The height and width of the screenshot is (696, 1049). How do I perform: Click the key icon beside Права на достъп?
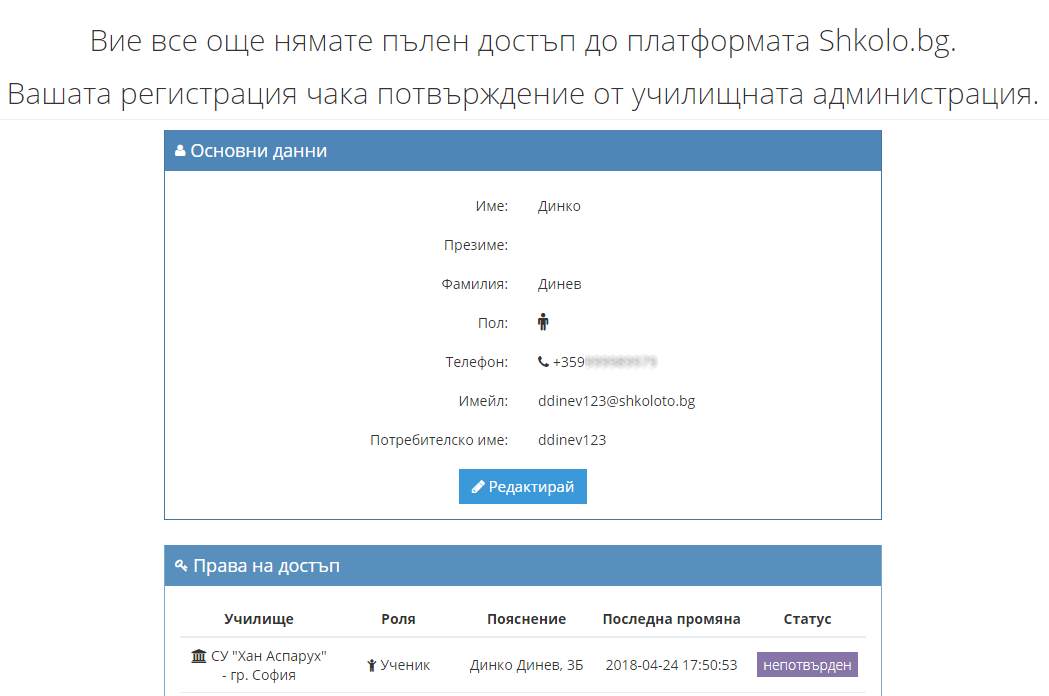click(181, 566)
